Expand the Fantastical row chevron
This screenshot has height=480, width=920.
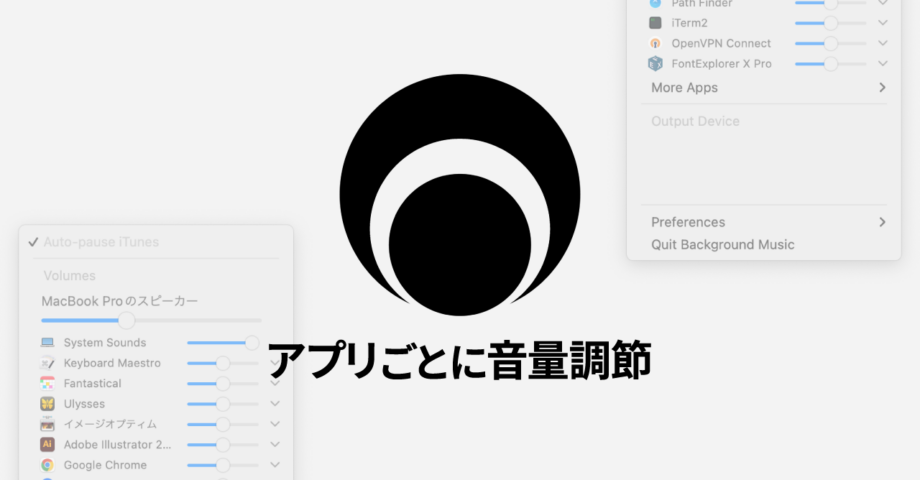coord(275,383)
